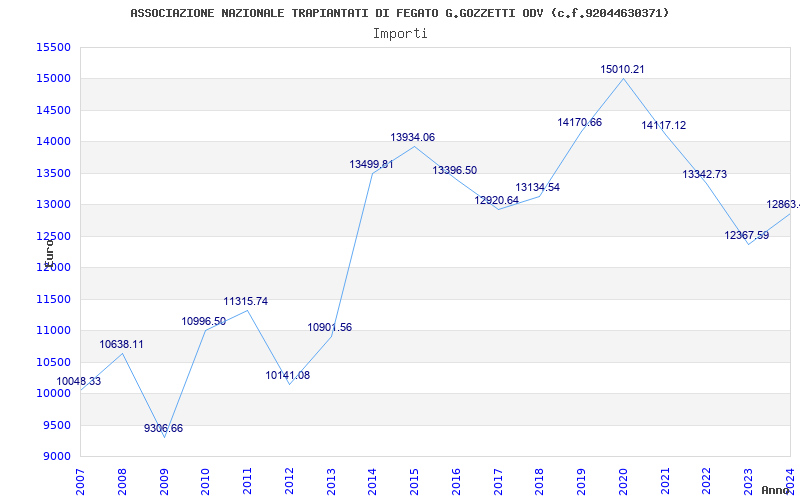Select the 13342.73 data label
The height and width of the screenshot is (500, 800).
coord(705,174)
